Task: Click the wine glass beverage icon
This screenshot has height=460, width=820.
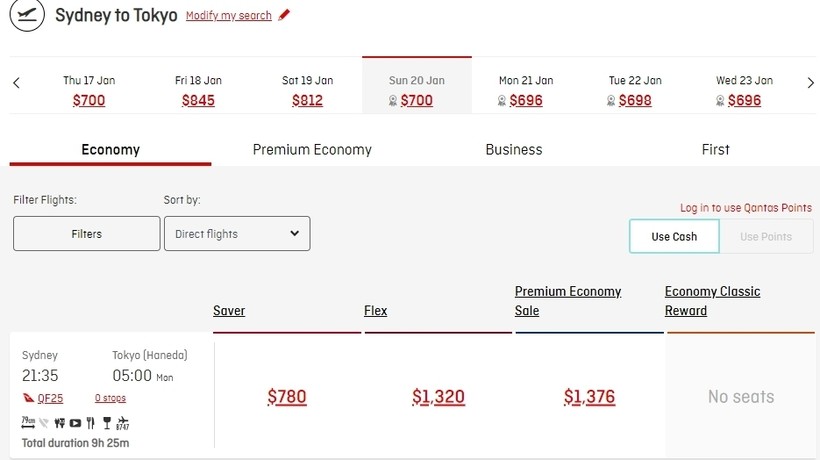Action: pos(106,423)
